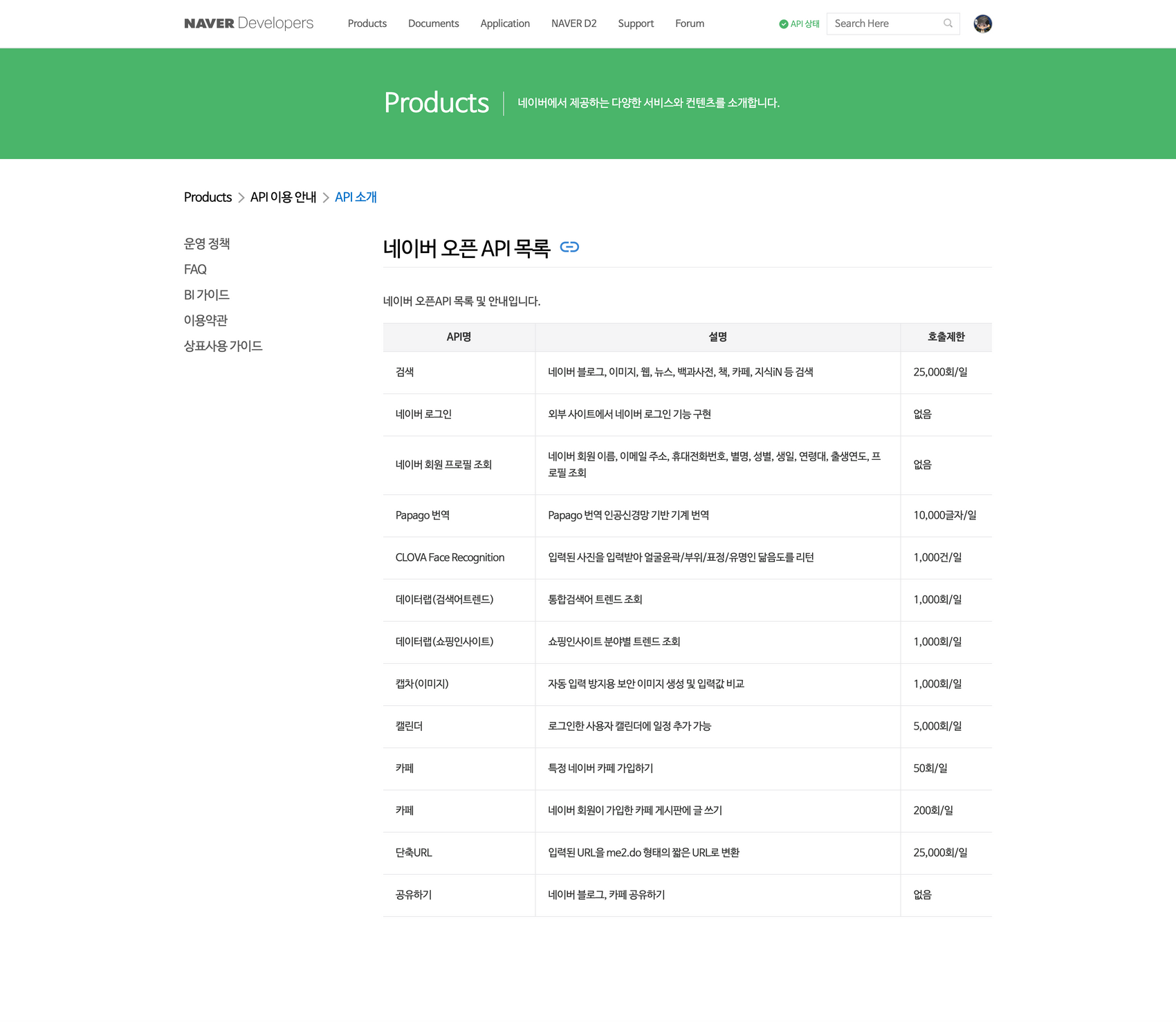The height and width of the screenshot is (1022, 1176).
Task: Click the API명 column header
Action: (x=459, y=337)
